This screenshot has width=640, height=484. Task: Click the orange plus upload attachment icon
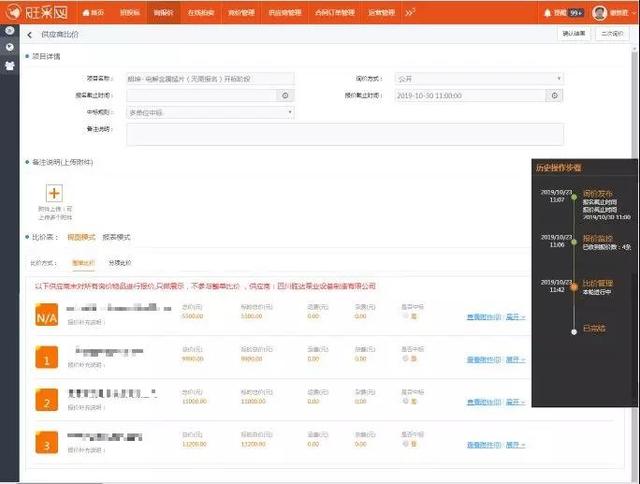54,192
